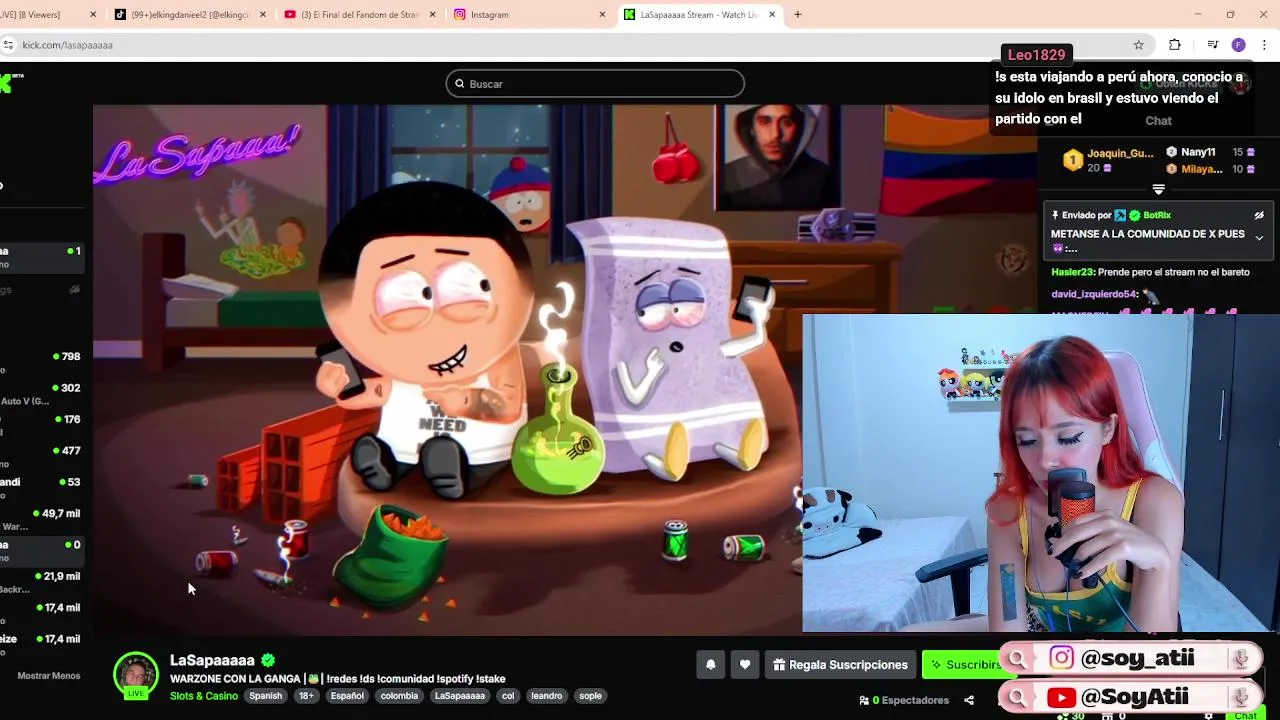Click david_izquierdo54 username in chat
This screenshot has height=720, width=1280.
pyautogui.click(x=1094, y=294)
